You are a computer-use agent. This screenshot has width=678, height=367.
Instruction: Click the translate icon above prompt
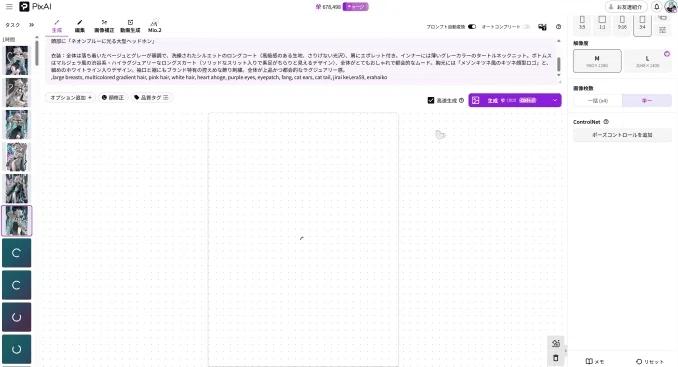tap(542, 27)
